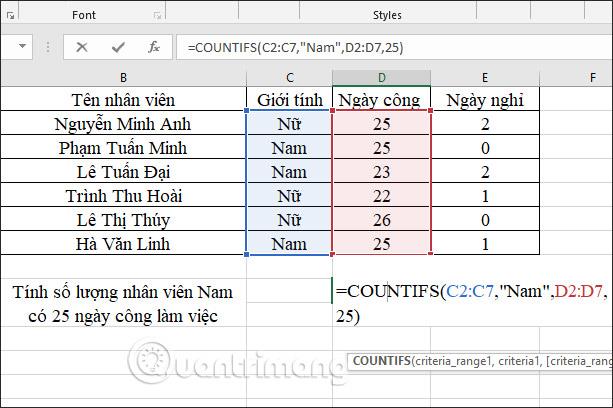
Task: Confirm the formula with checkmark icon
Action: [x=118, y=47]
